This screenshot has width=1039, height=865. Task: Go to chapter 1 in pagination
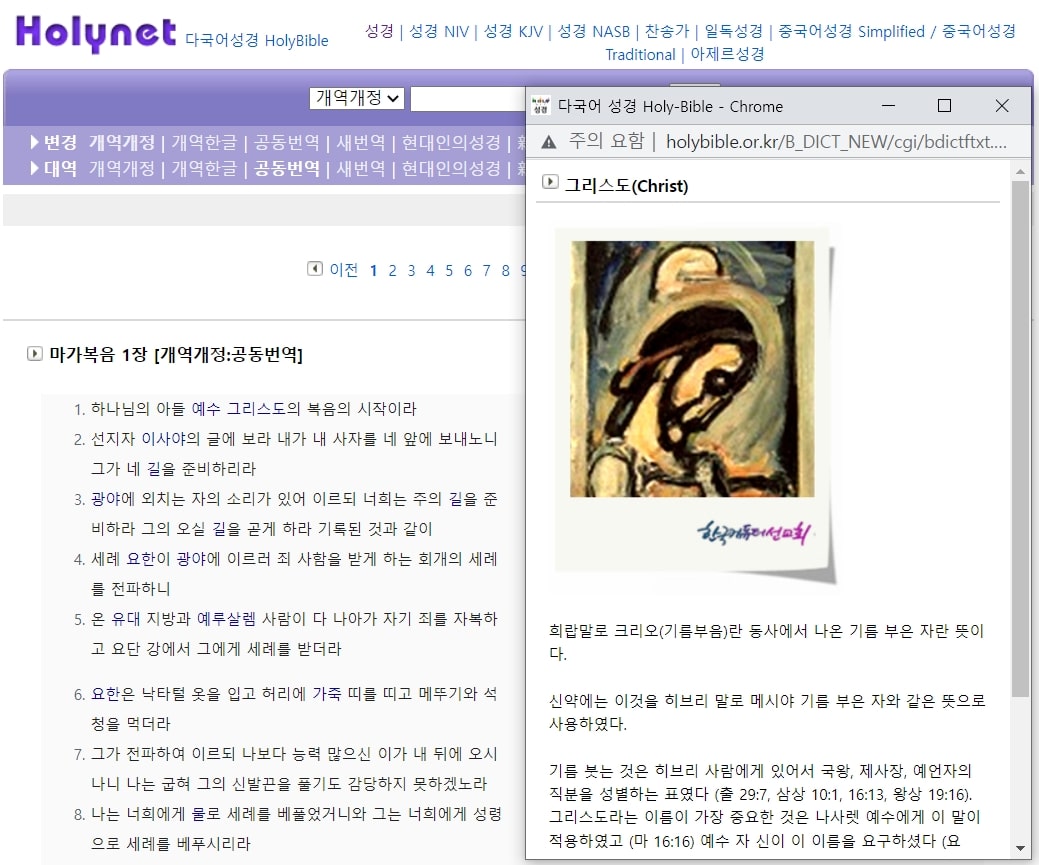click(374, 270)
